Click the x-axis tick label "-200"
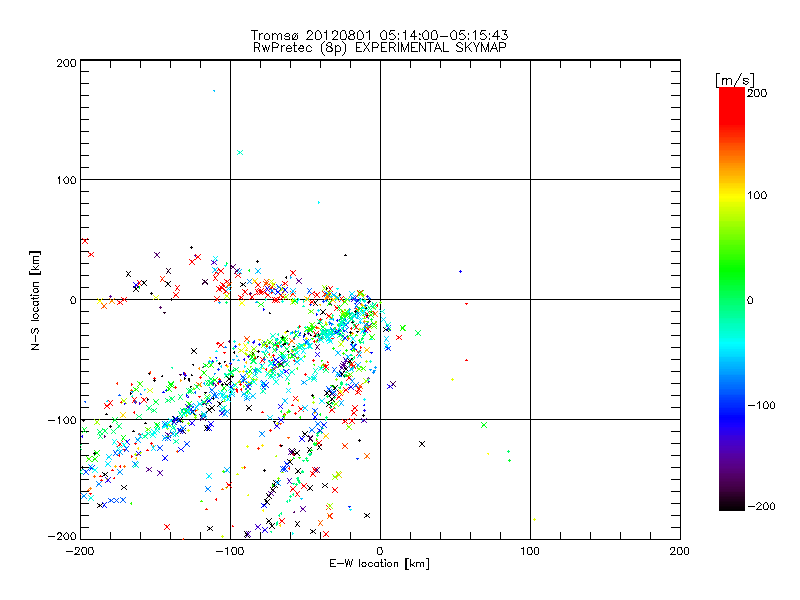This screenshot has height=600, width=800. pos(80,551)
